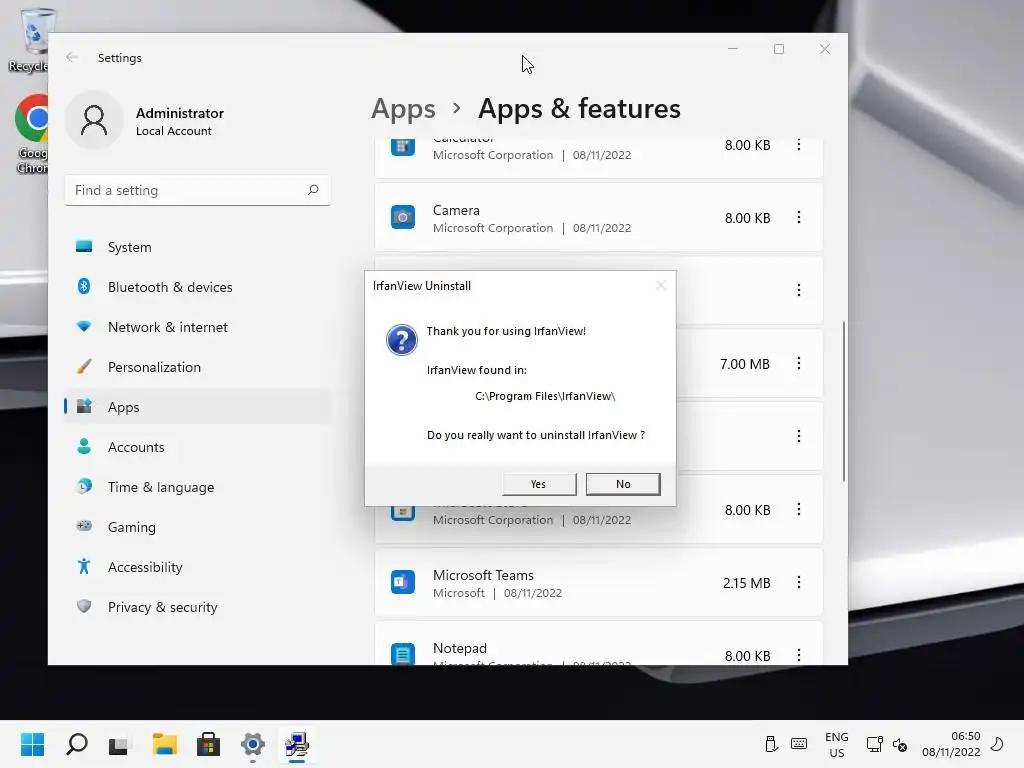Click the Bluetooth icon in sidebar

pos(84,286)
